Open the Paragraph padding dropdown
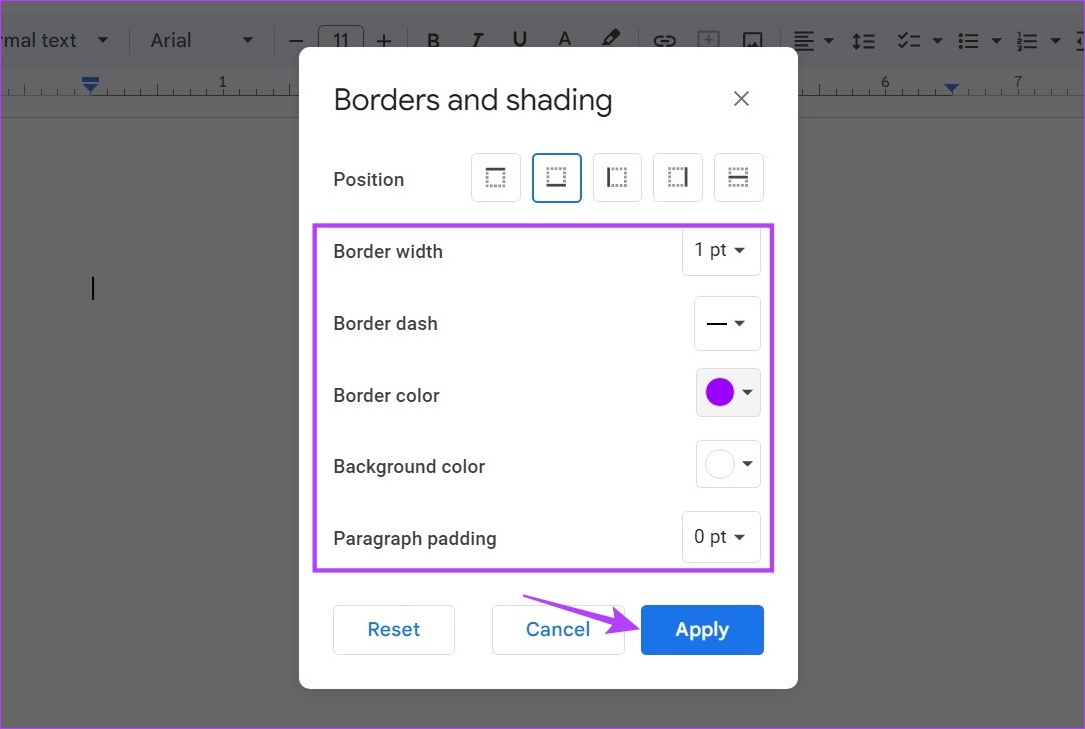The width and height of the screenshot is (1085, 729). [x=721, y=537]
